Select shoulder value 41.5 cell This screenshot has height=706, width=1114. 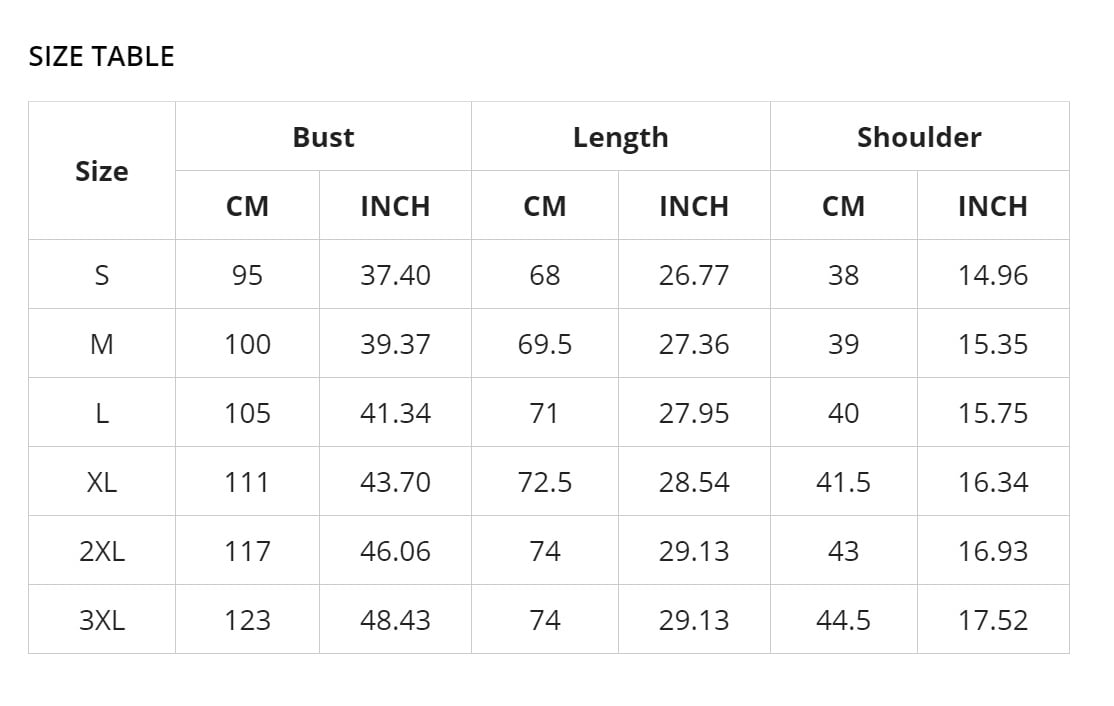pyautogui.click(x=843, y=481)
